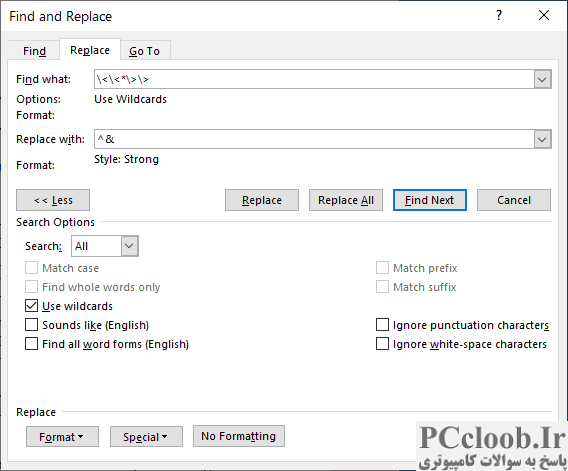Open the Format menu button
The image size is (568, 471).
[62, 437]
